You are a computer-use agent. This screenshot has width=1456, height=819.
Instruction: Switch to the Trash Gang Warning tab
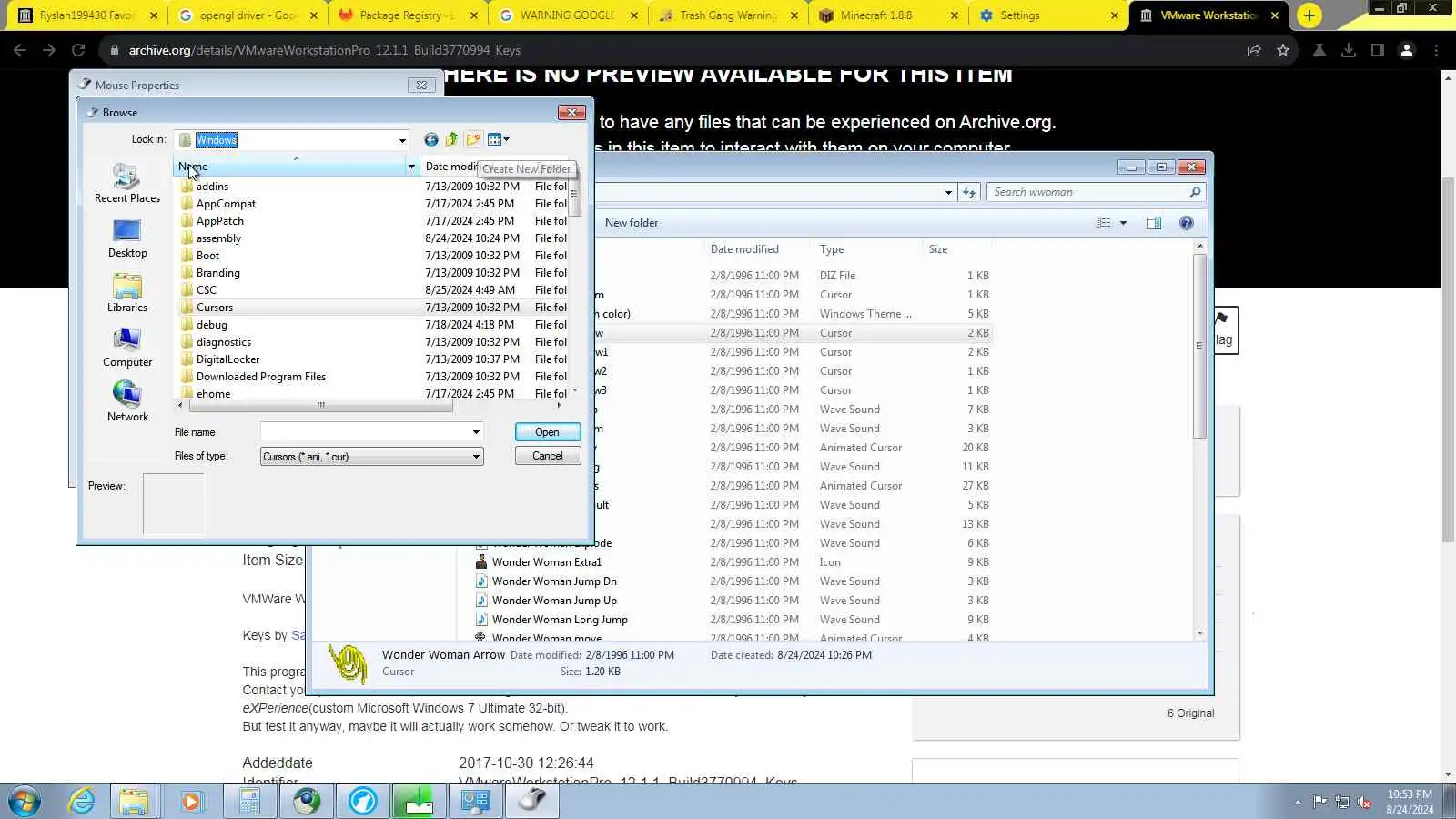[729, 15]
